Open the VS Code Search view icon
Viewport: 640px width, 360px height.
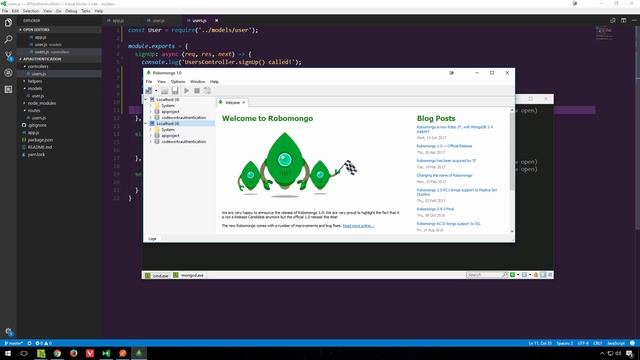(8, 39)
